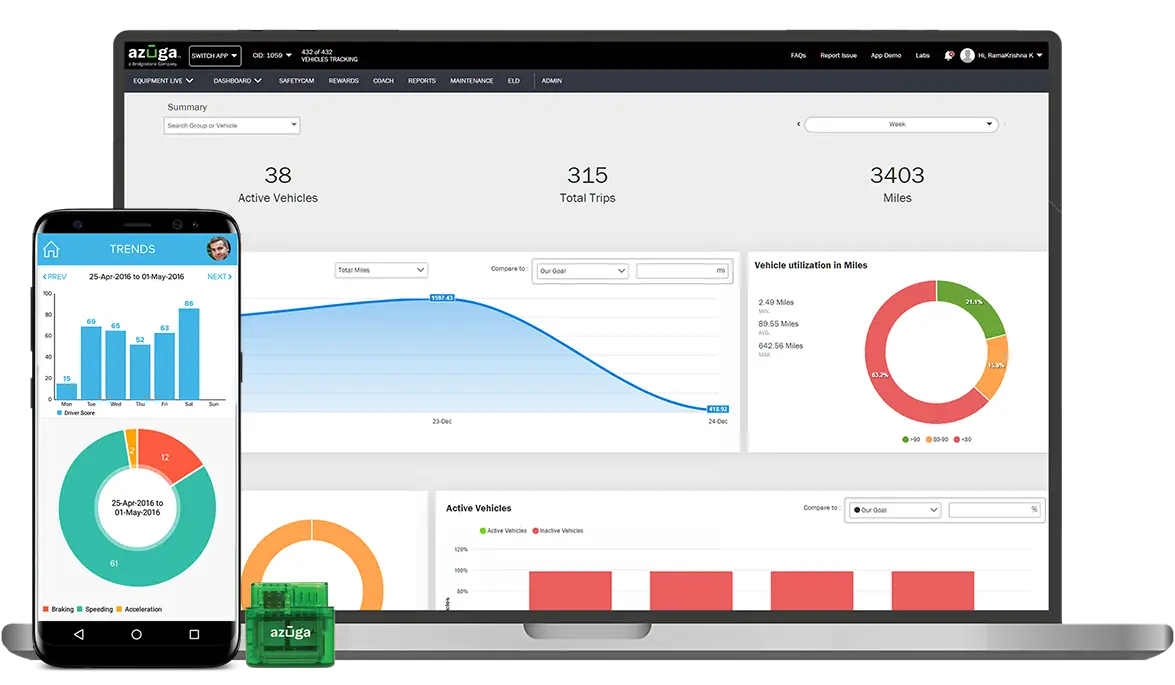This screenshot has width=1175, height=685.
Task: Open the profile photo in the phone Trends header
Action: click(x=218, y=248)
